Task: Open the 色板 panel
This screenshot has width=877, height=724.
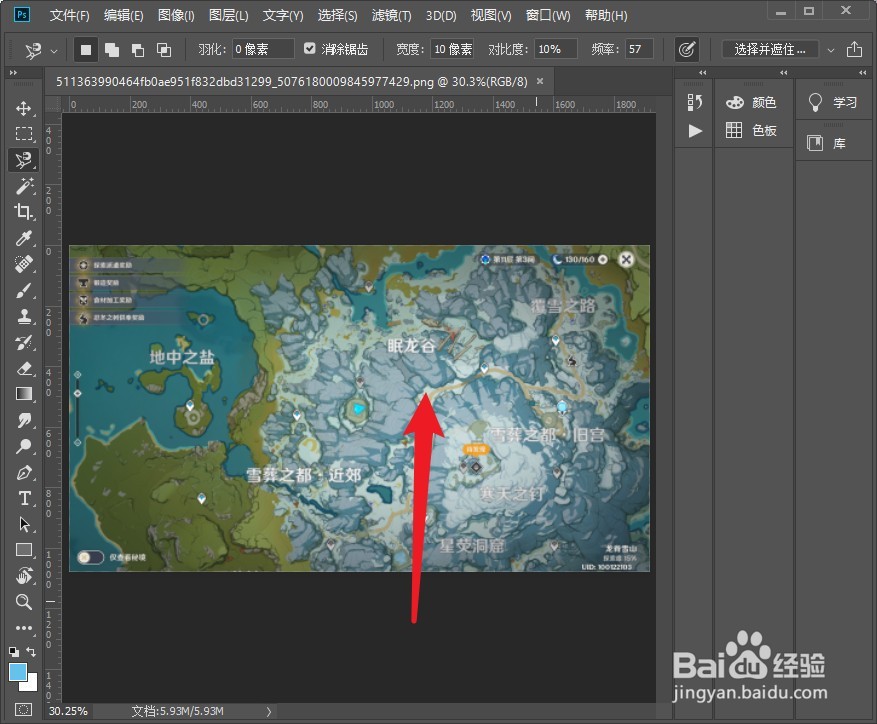Action: (x=751, y=130)
